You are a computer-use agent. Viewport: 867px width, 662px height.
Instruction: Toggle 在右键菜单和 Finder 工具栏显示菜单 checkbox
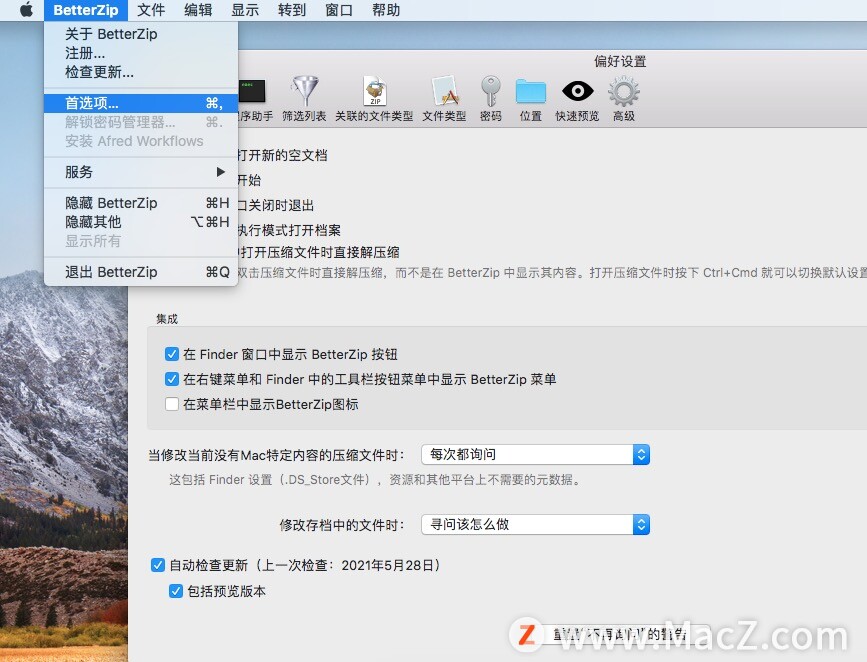pyautogui.click(x=171, y=379)
